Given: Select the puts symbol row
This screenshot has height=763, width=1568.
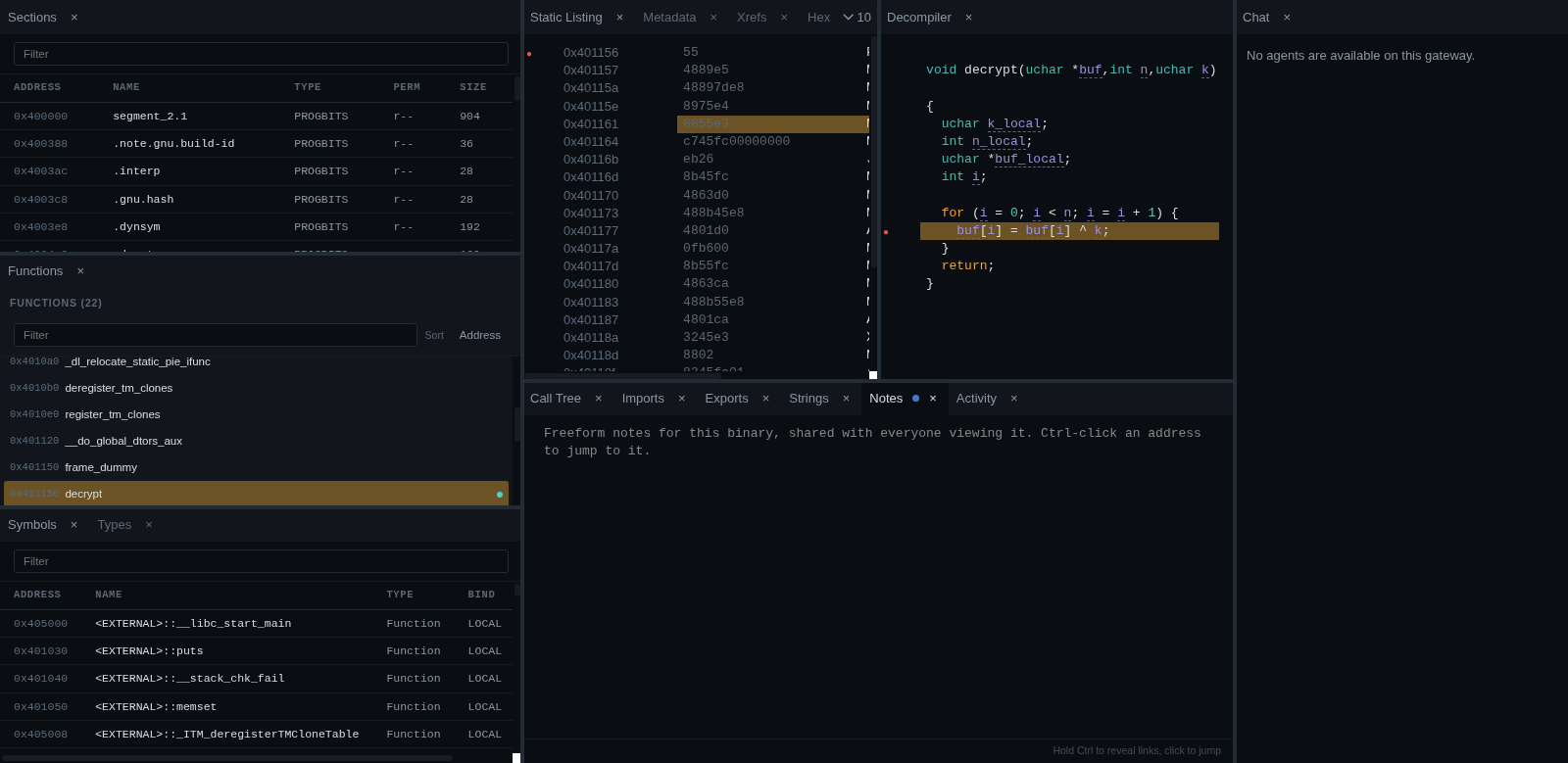Looking at the screenshot, I should tap(256, 651).
